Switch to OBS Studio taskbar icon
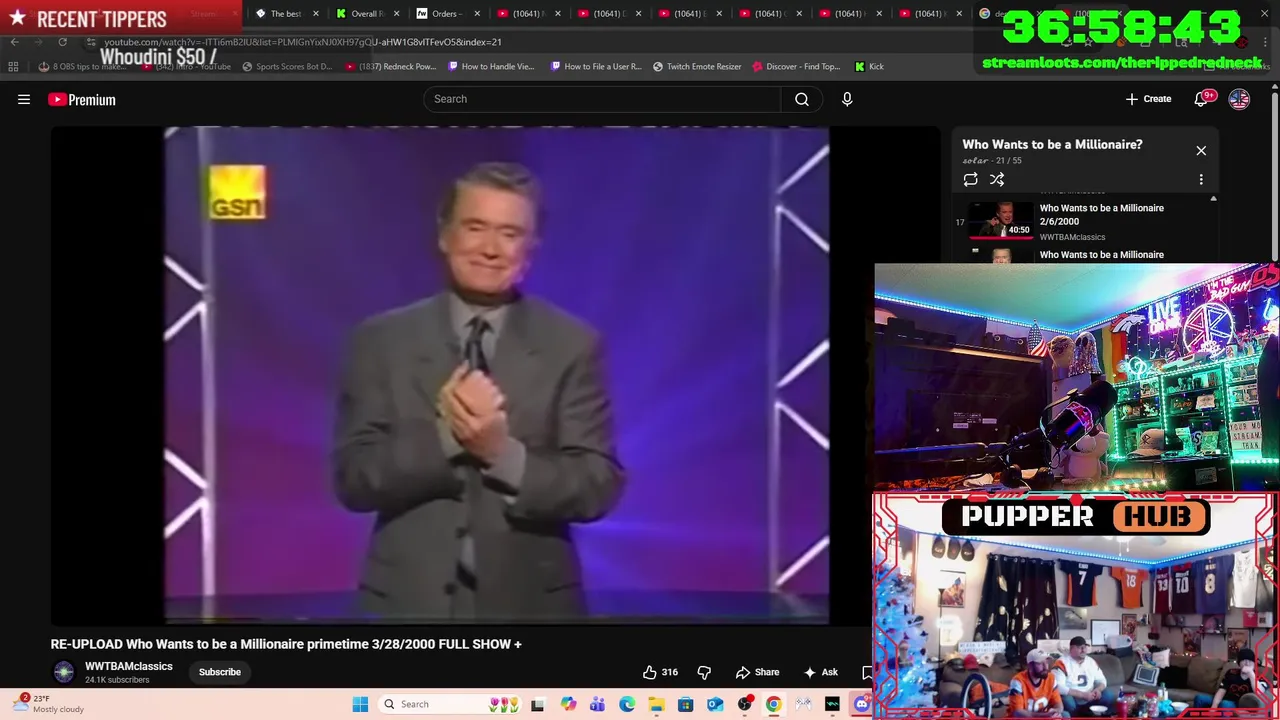Image resolution: width=1280 pixels, height=720 pixels. pyautogui.click(x=744, y=704)
